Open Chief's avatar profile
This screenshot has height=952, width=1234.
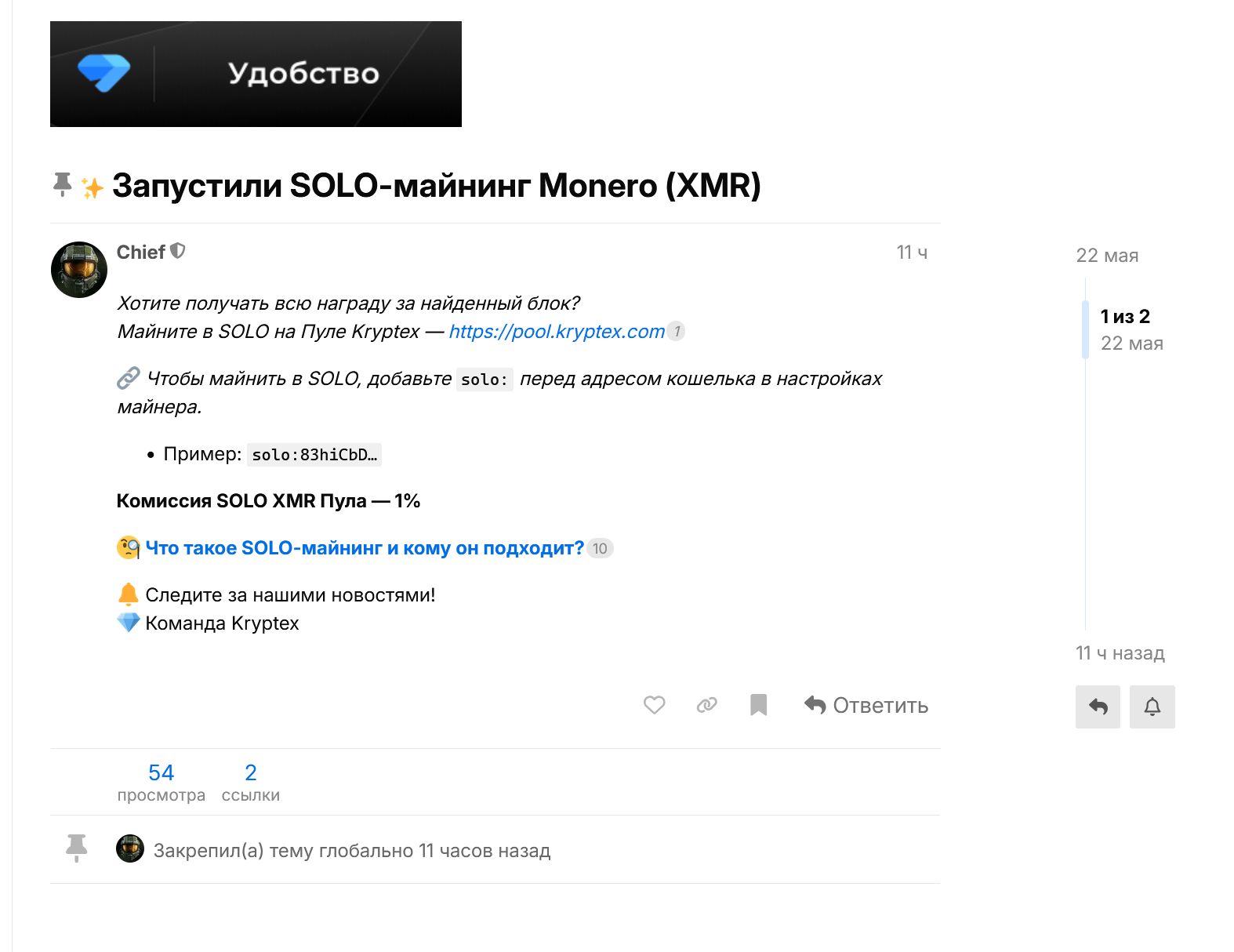(79, 270)
